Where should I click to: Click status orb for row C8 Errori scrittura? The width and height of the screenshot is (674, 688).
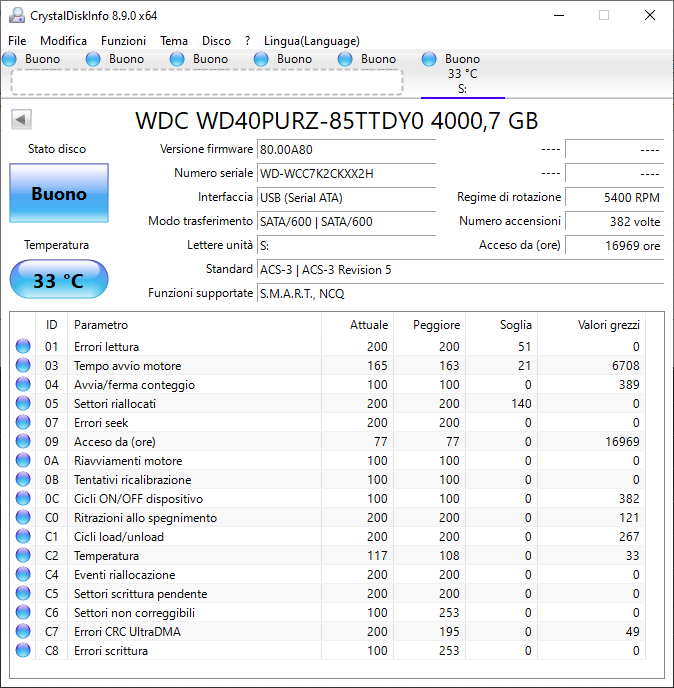tap(23, 650)
